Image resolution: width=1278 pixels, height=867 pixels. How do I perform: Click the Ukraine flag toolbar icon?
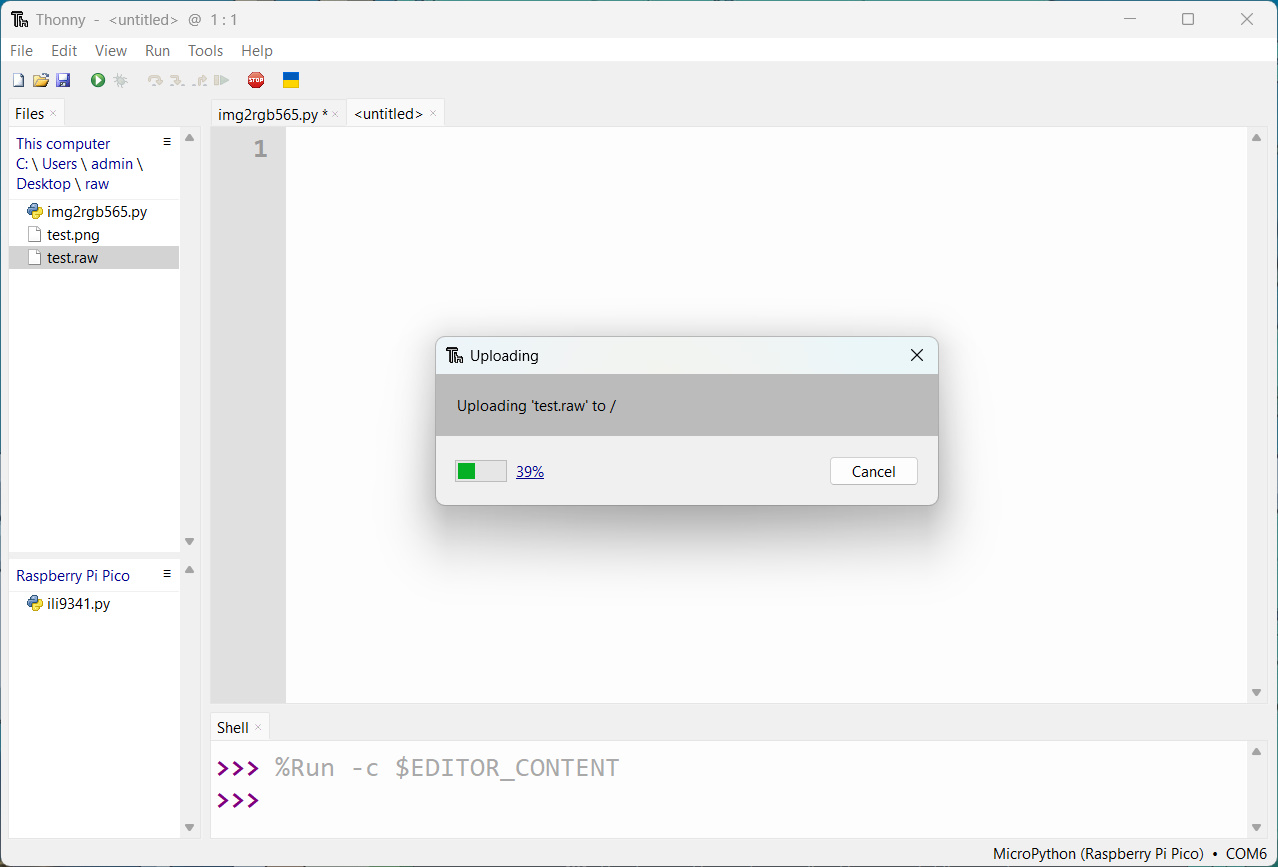pos(291,80)
